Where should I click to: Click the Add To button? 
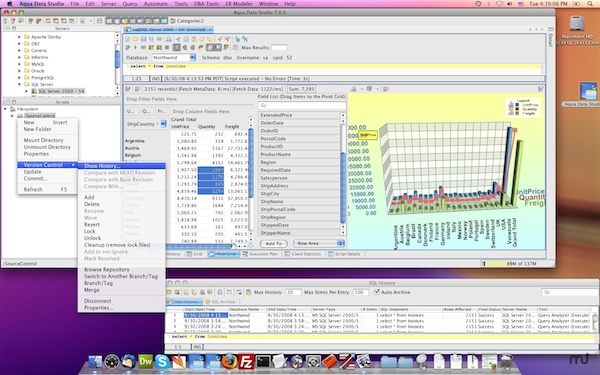[274, 243]
